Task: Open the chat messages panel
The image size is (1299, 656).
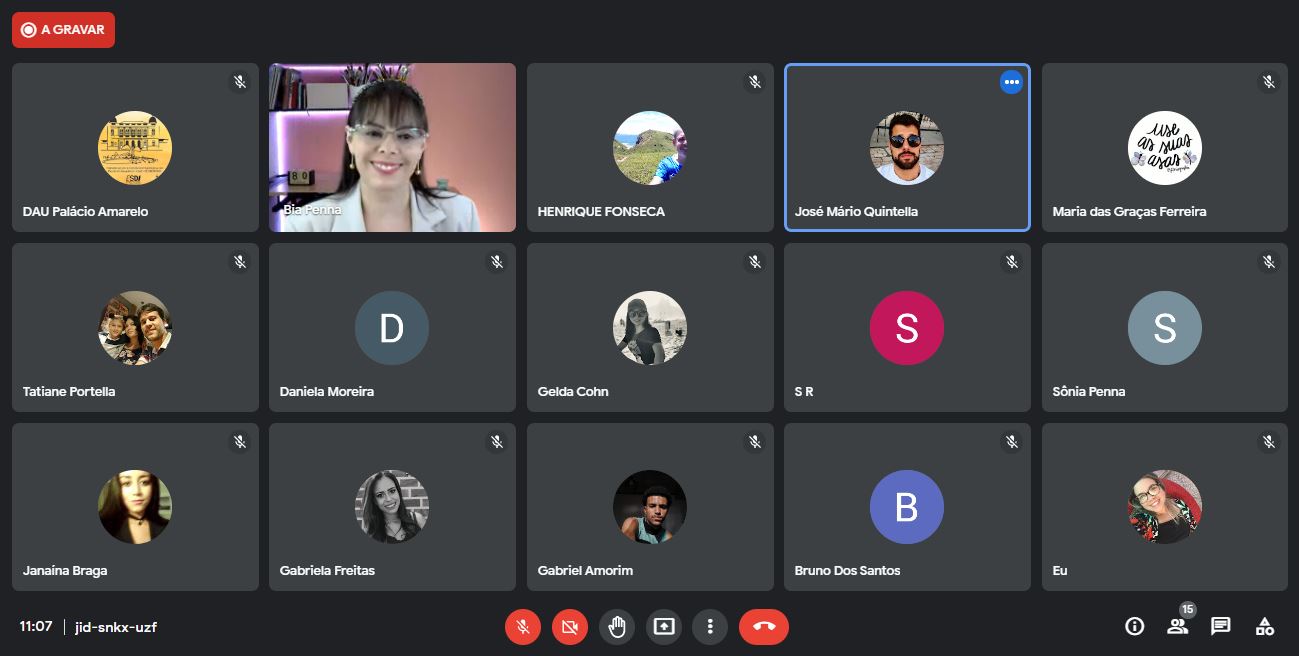Action: click(x=1220, y=626)
